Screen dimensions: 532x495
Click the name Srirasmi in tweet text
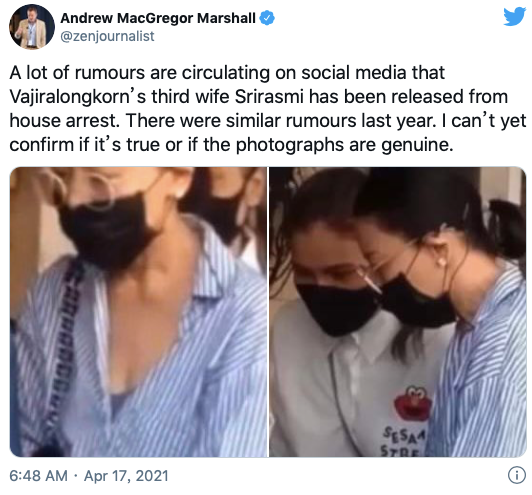(269, 97)
